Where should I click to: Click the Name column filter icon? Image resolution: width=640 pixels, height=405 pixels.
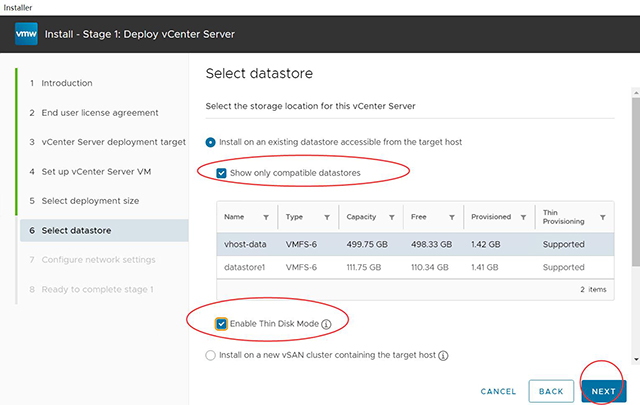point(266,217)
